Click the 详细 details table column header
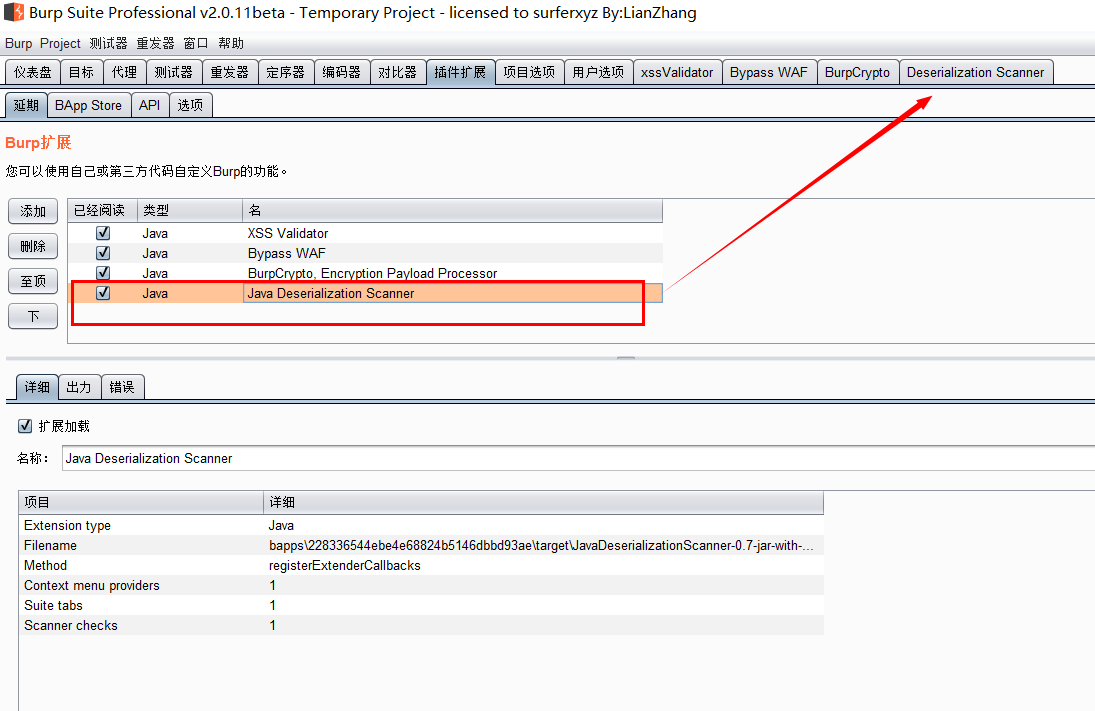Image resolution: width=1095 pixels, height=711 pixels. click(544, 502)
